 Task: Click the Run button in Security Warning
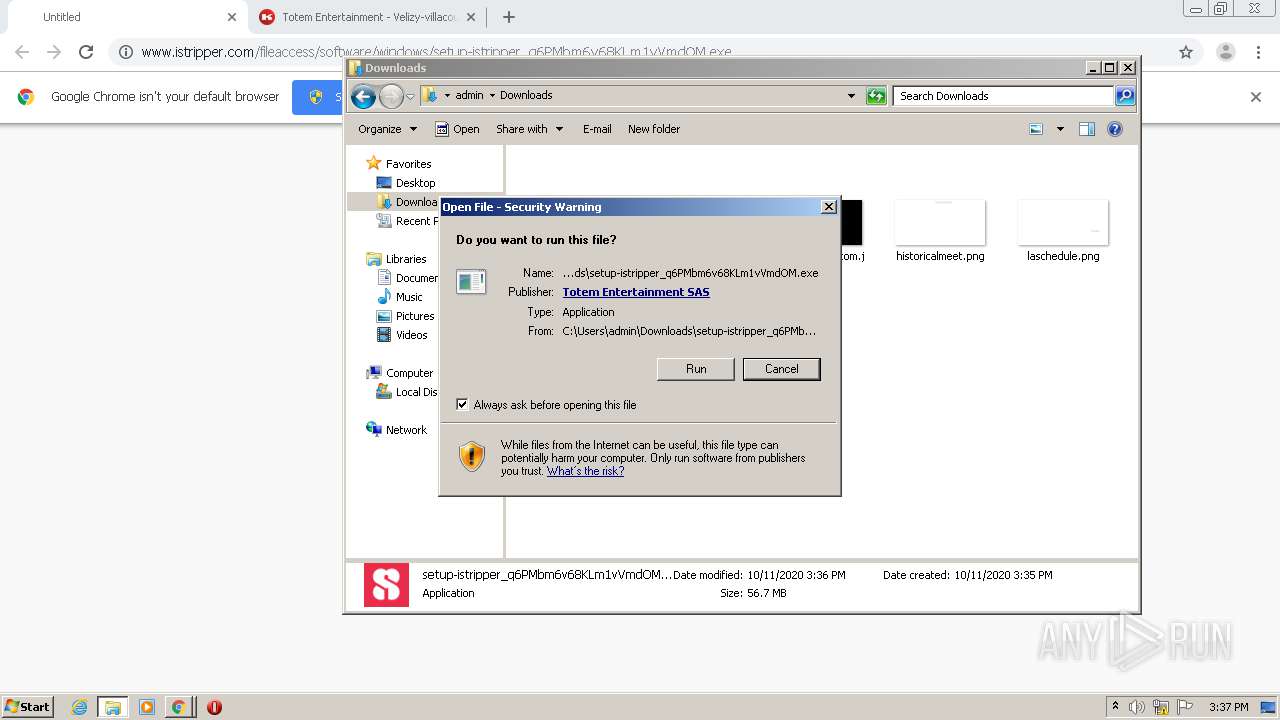696,369
